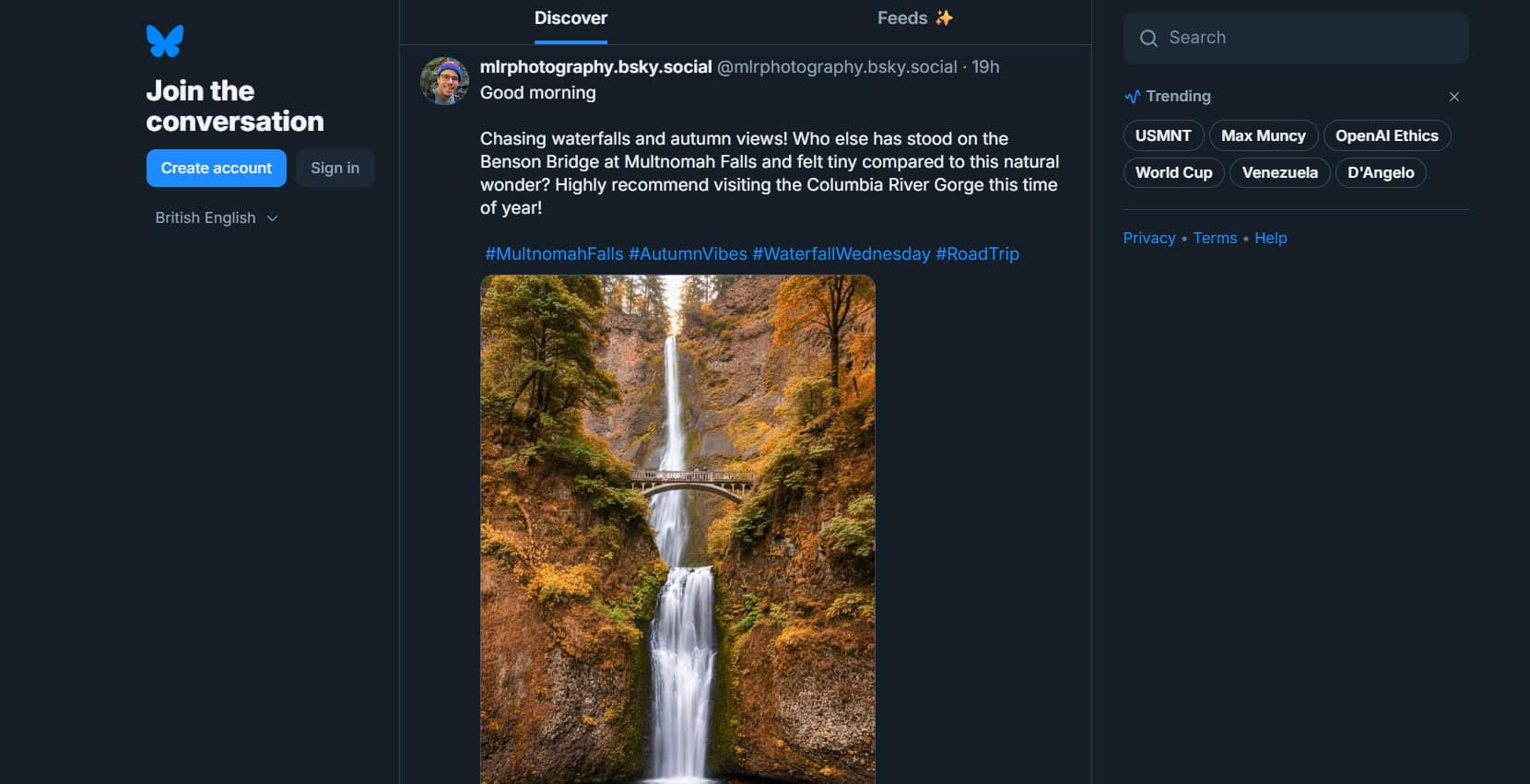Open the Help link
This screenshot has height=784, width=1530.
point(1271,238)
